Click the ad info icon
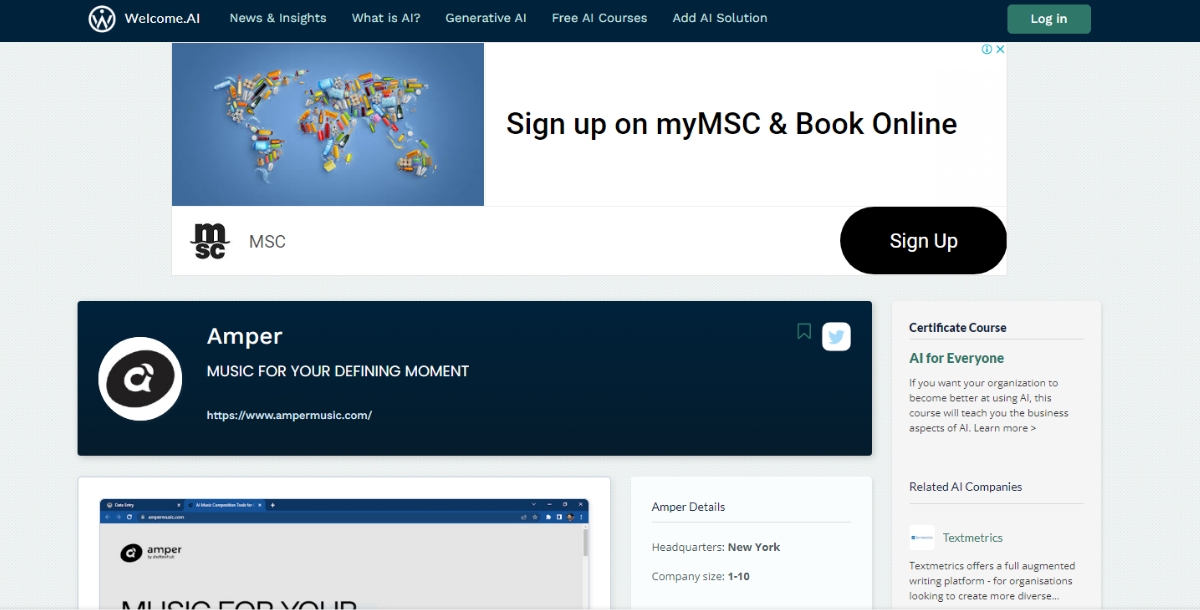1200x610 pixels. pos(986,49)
